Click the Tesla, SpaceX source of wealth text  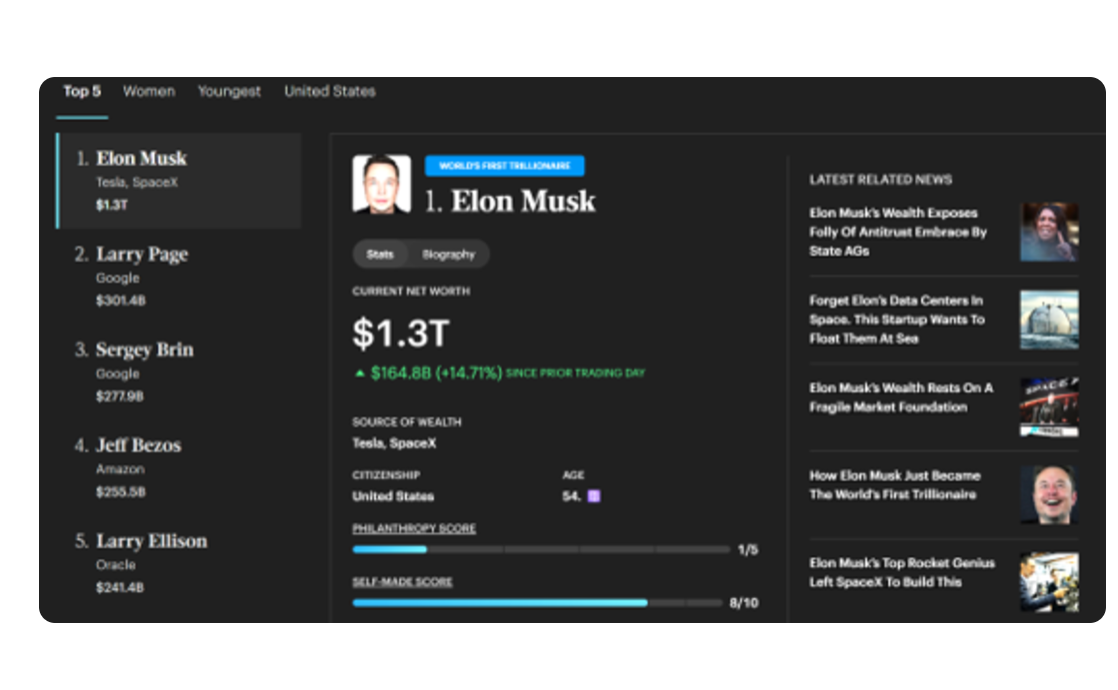click(x=394, y=443)
